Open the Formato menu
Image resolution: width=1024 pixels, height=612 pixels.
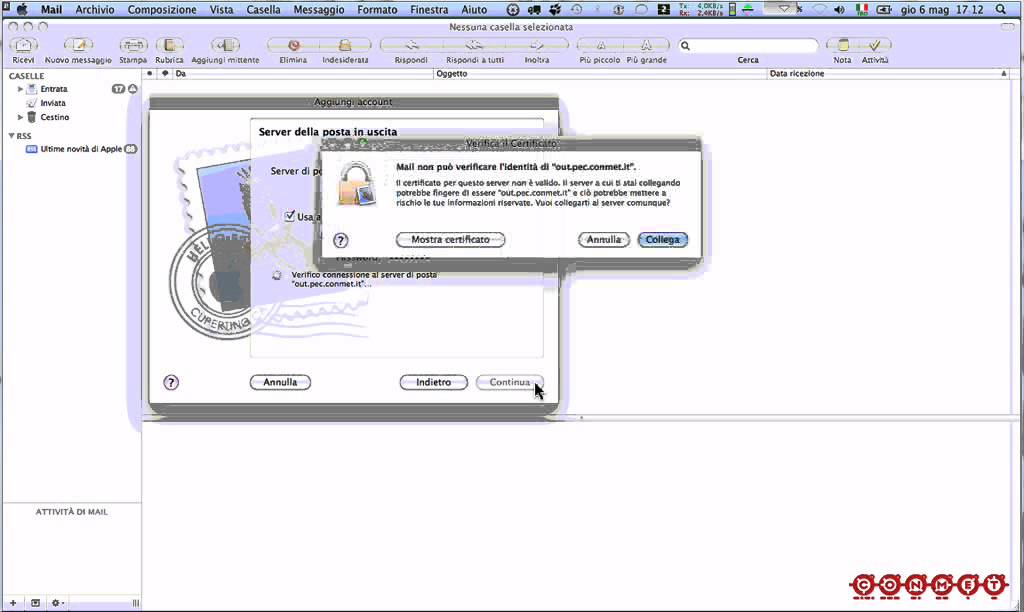click(377, 10)
